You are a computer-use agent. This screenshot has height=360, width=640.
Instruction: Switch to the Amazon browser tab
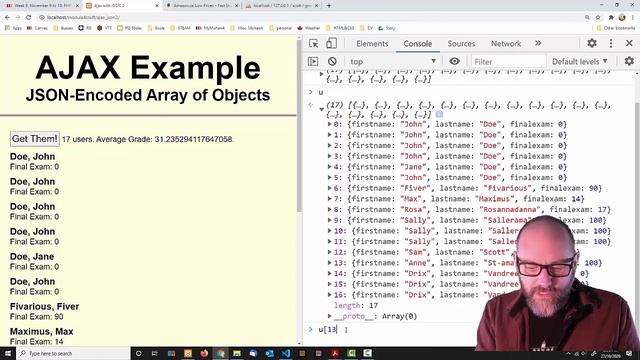(x=202, y=6)
